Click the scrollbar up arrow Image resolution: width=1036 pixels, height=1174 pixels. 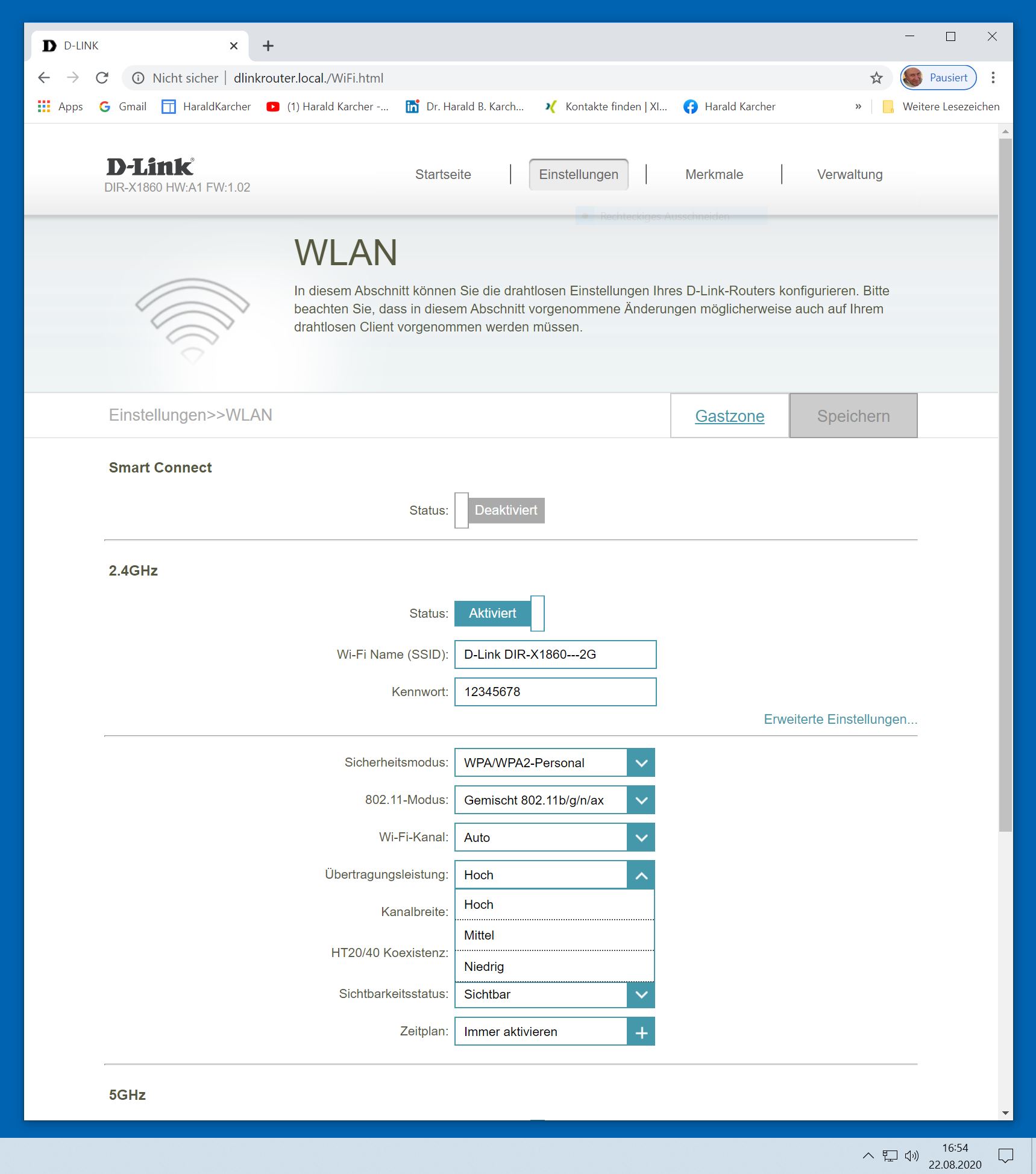[x=1005, y=131]
